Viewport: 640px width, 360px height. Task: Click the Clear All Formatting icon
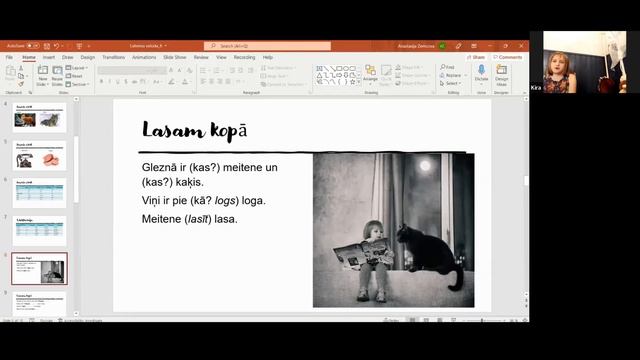click(x=189, y=71)
